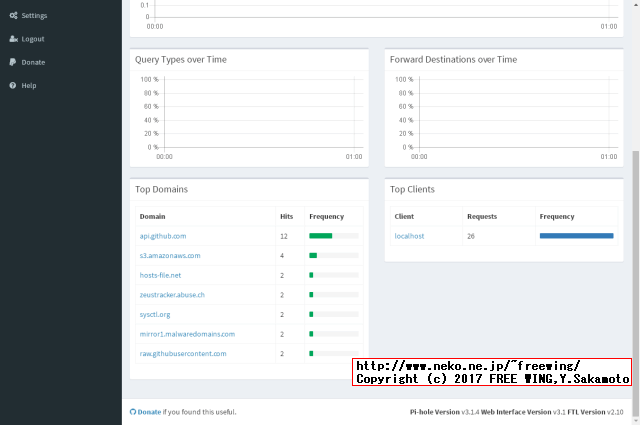Open the localhost client link

coord(409,236)
